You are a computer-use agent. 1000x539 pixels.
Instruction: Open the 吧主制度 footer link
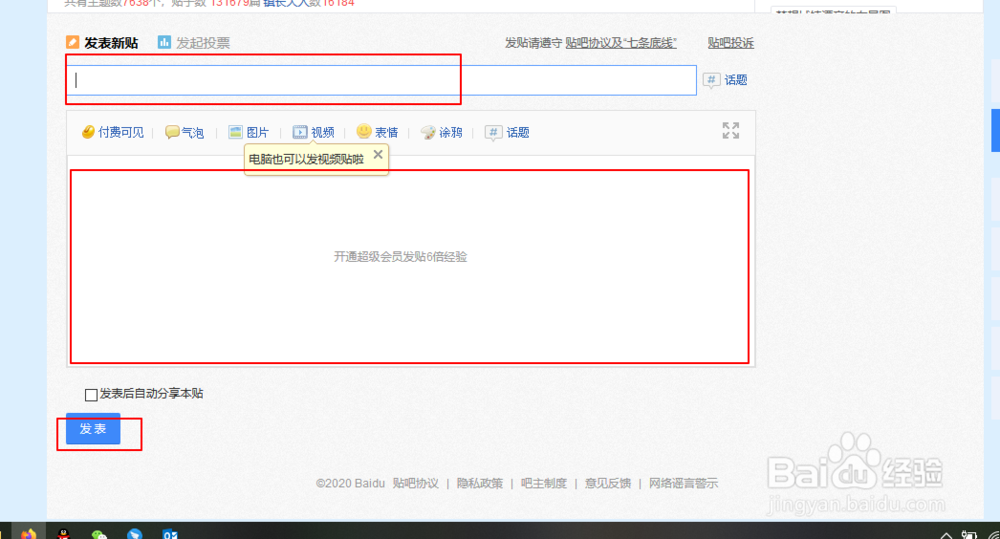tap(544, 484)
